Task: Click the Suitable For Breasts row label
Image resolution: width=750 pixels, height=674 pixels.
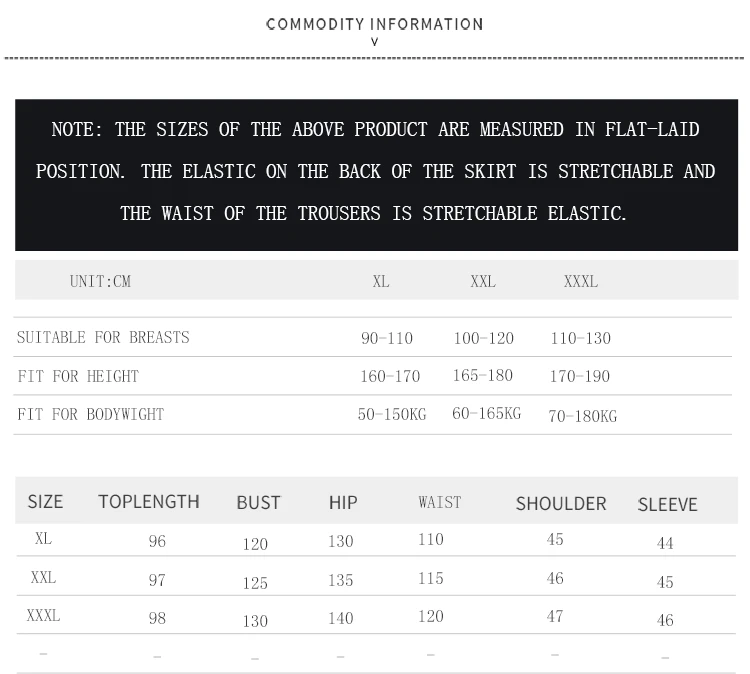Action: pyautogui.click(x=103, y=338)
